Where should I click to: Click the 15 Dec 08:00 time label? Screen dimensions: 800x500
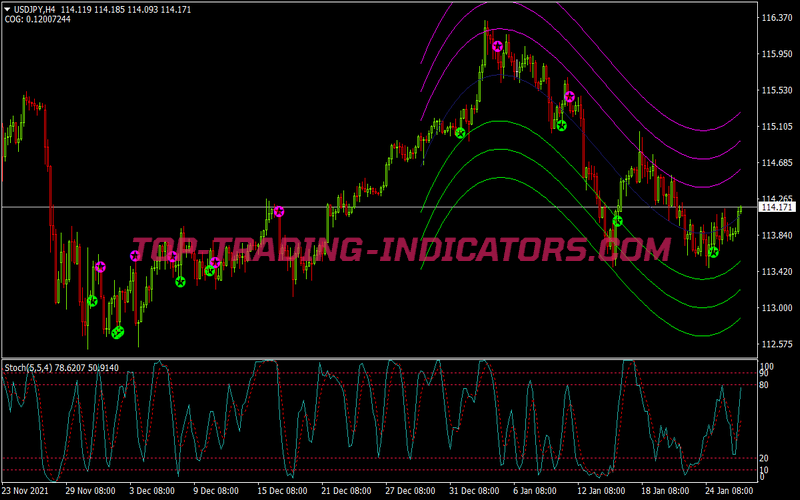point(282,491)
